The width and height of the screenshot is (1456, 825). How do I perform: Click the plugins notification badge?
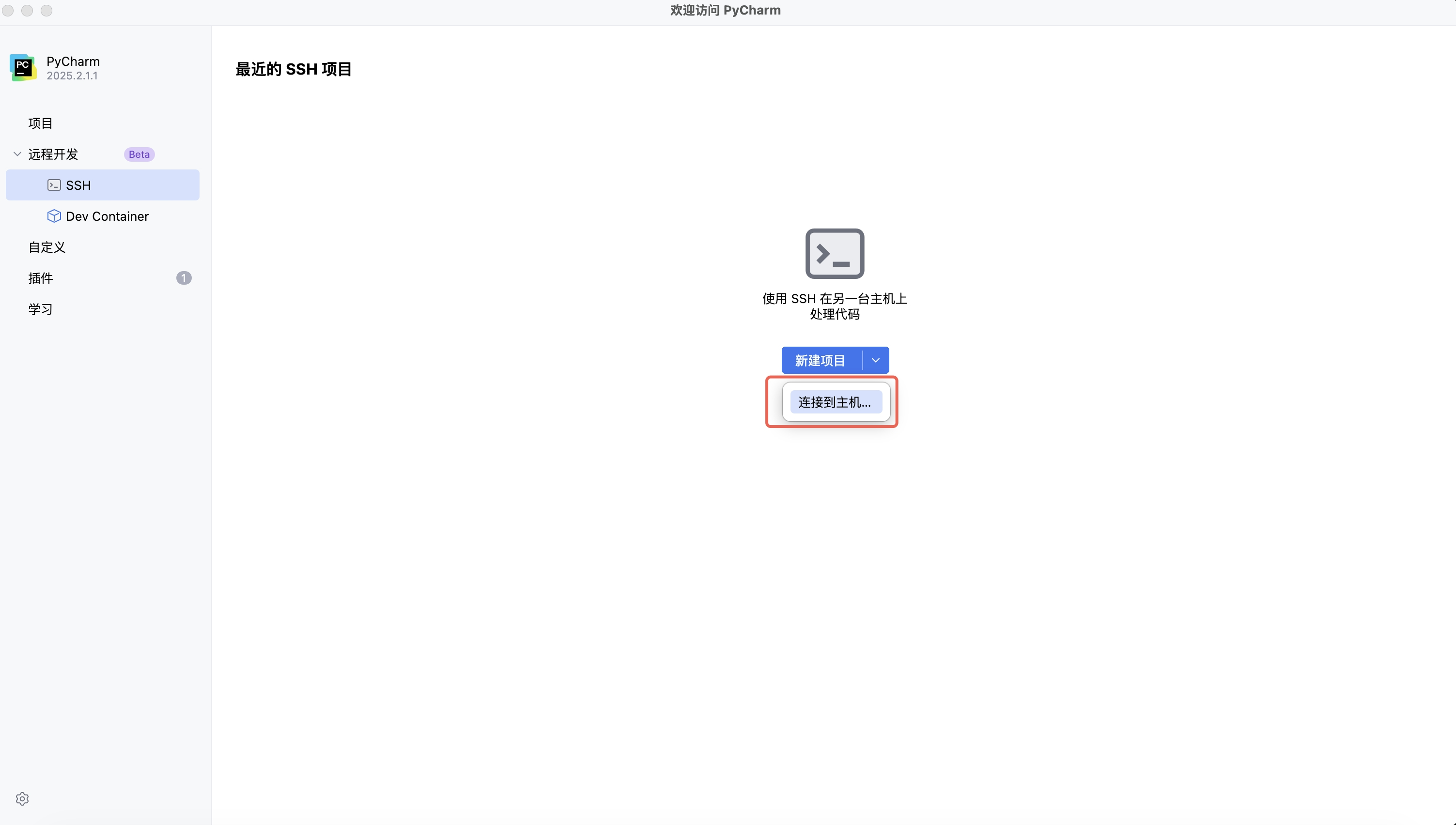[x=184, y=277]
